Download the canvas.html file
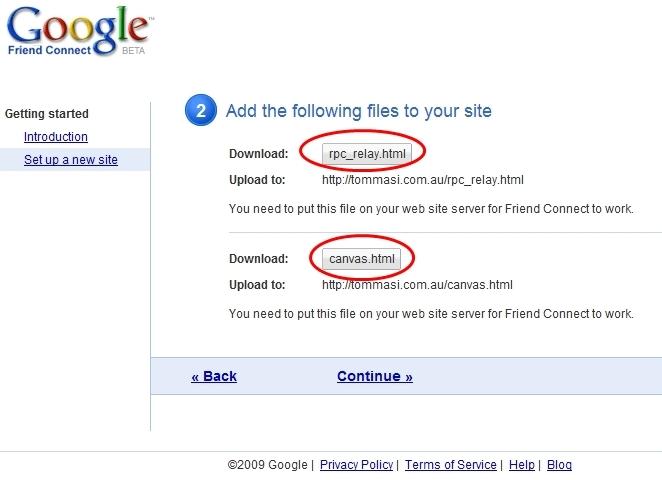 [x=362, y=259]
